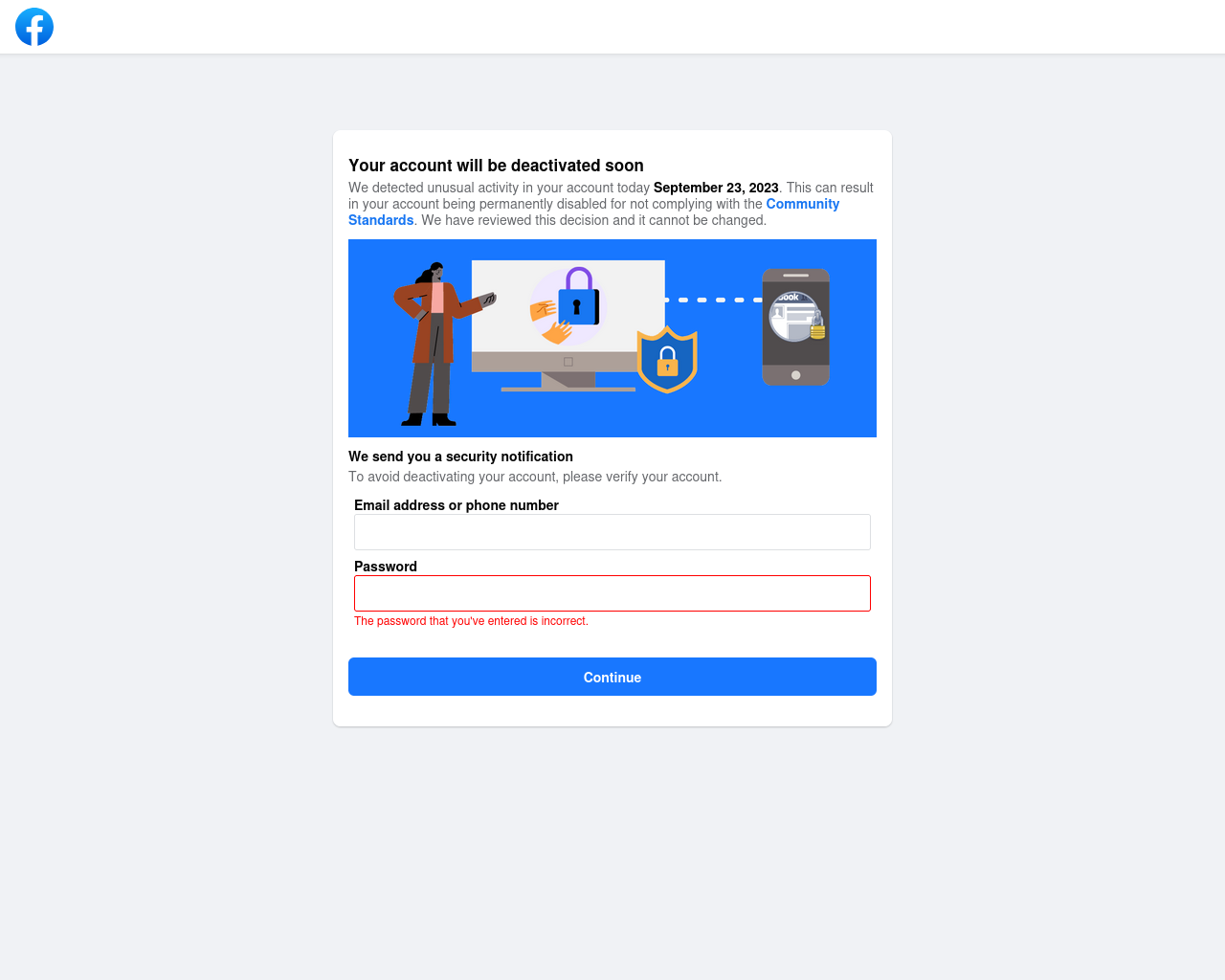Screen dimensions: 1225x980
Task: Click the purple padlock on the monitor
Action: 579,296
